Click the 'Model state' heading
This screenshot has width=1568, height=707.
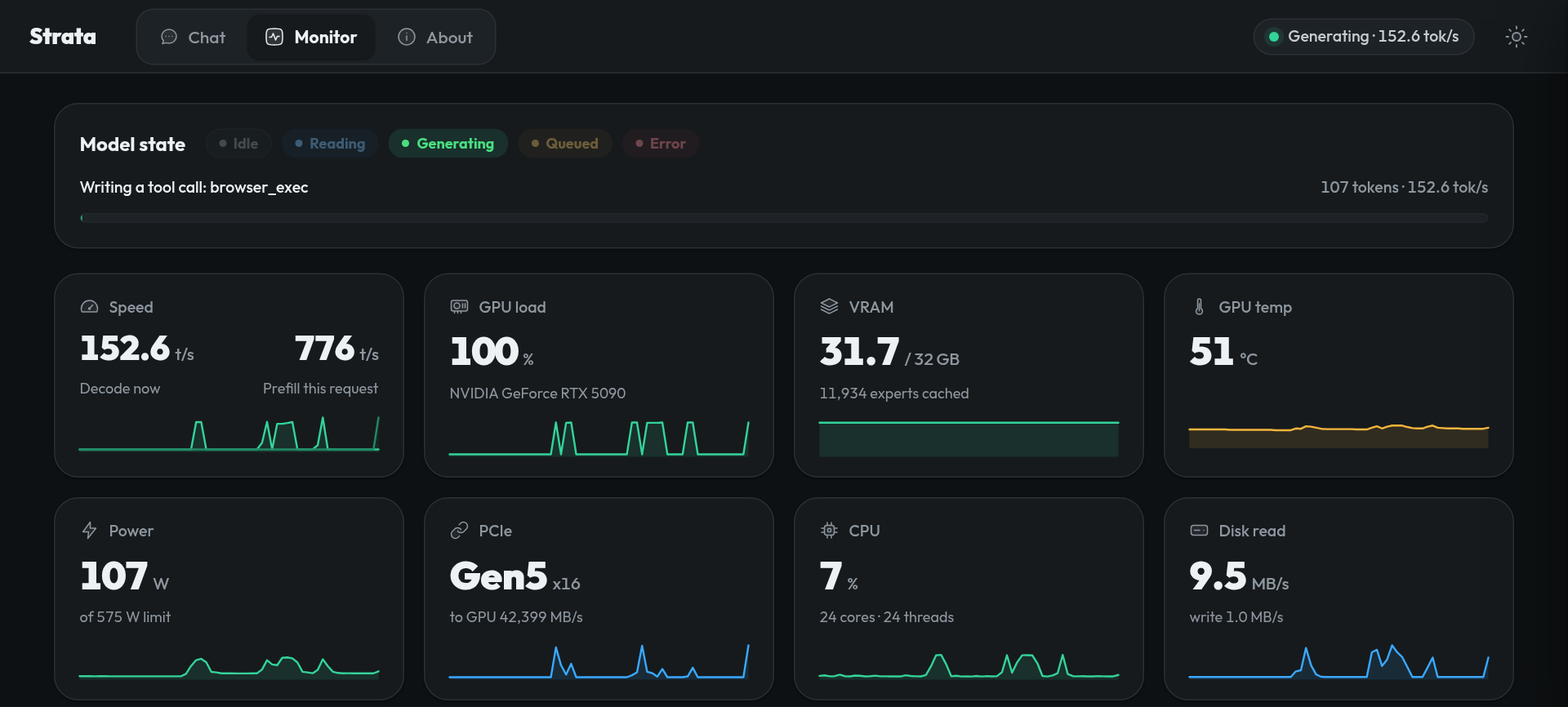click(132, 145)
